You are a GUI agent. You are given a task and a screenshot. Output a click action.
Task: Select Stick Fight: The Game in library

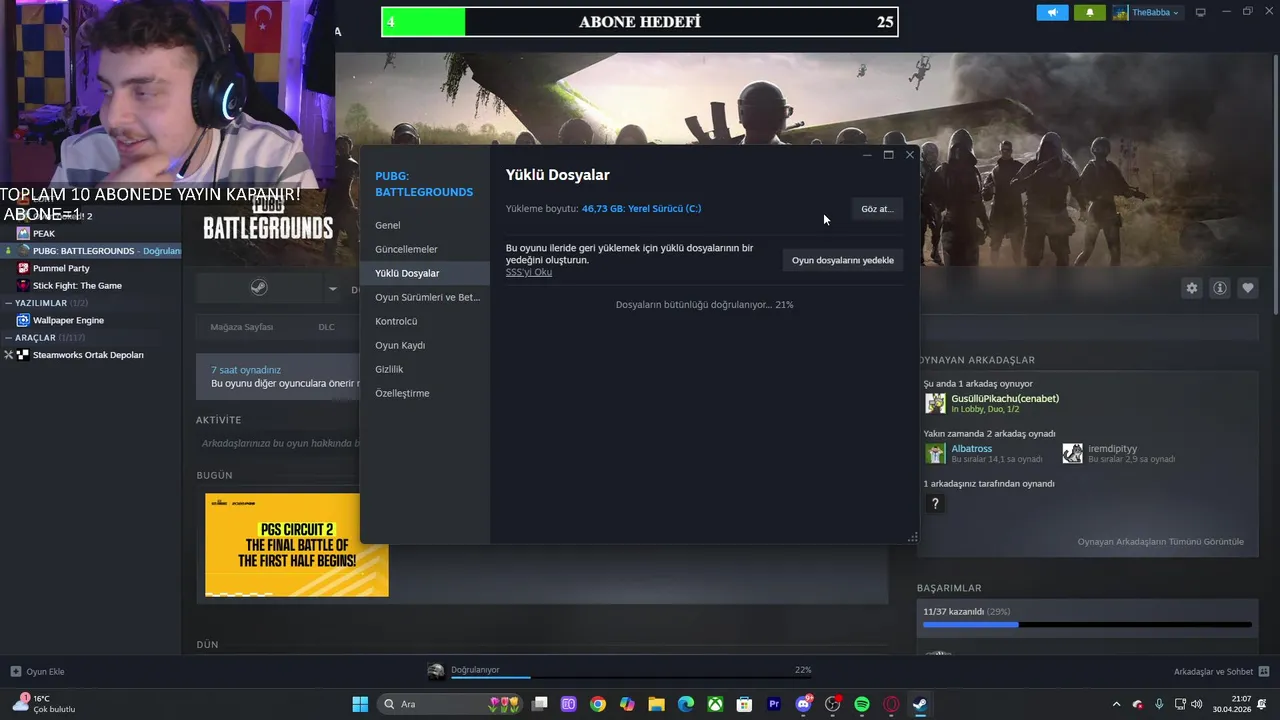[x=77, y=285]
